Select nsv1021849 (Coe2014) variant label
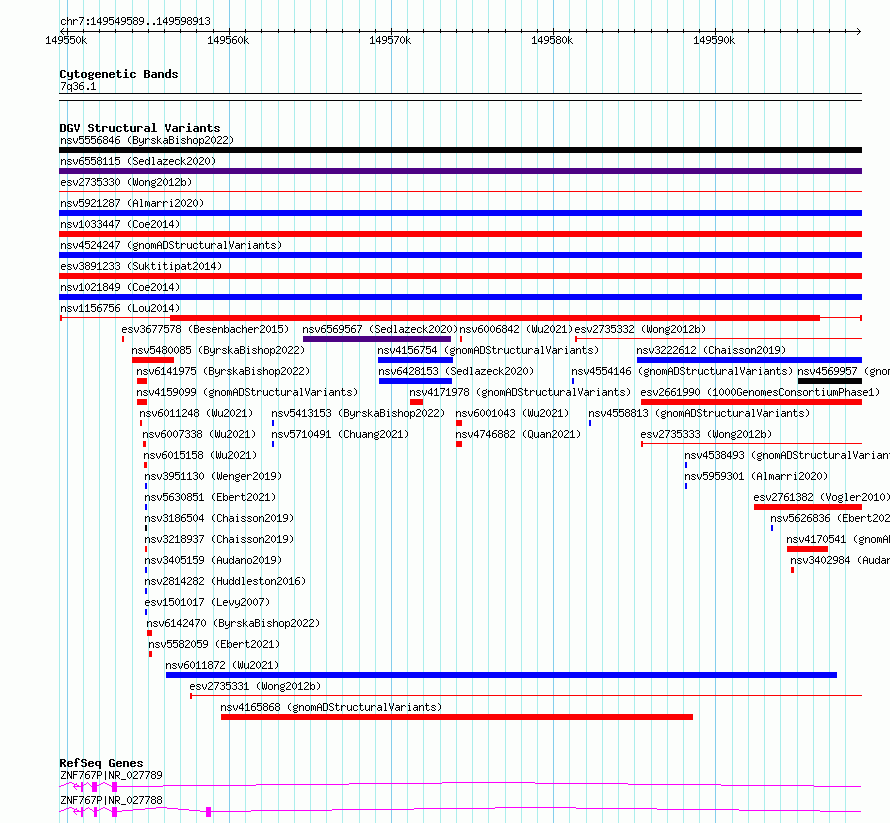 (x=120, y=287)
